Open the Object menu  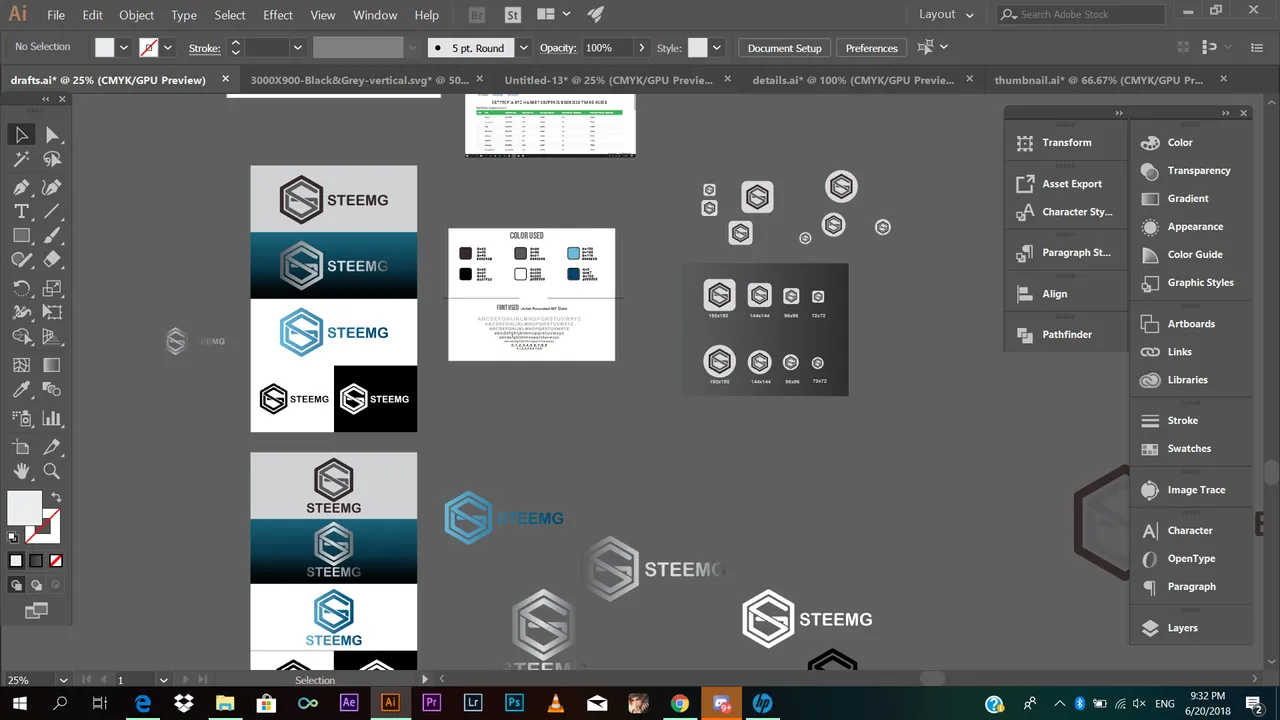(137, 15)
